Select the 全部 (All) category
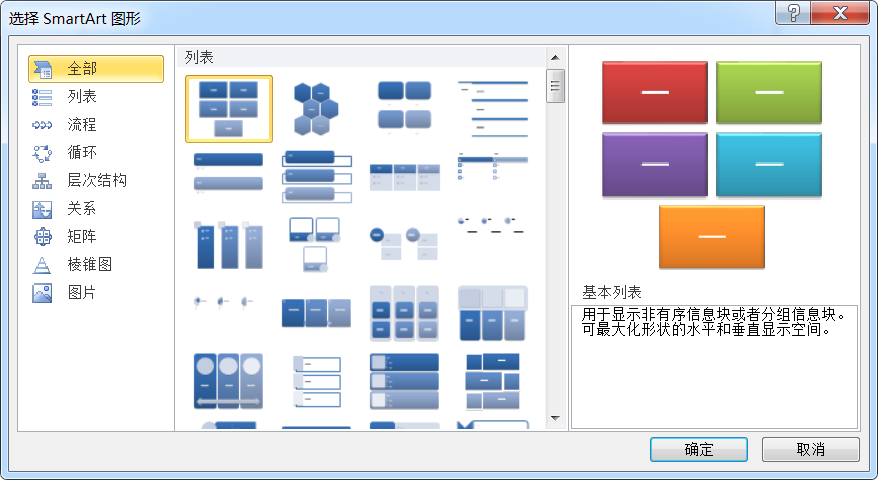Screen dimensions: 878x480 96,69
